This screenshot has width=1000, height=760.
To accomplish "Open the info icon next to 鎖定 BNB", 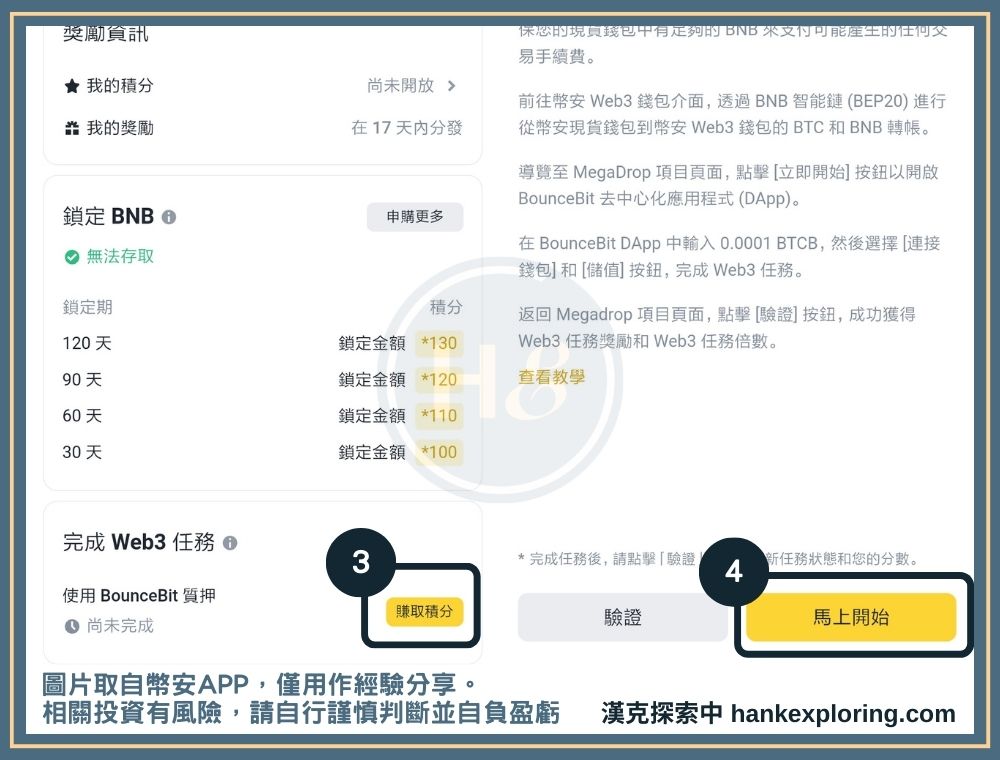I will (169, 217).
